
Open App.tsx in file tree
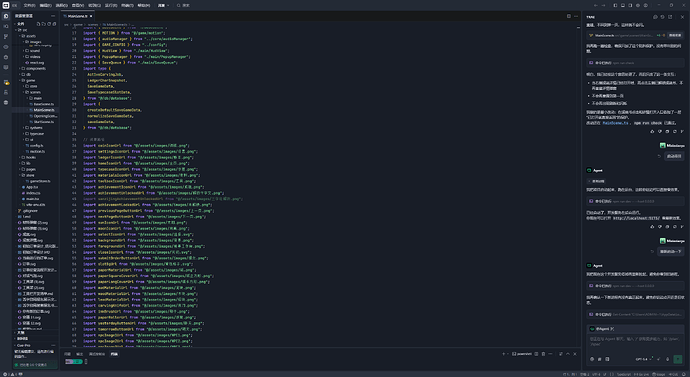(x=35, y=187)
